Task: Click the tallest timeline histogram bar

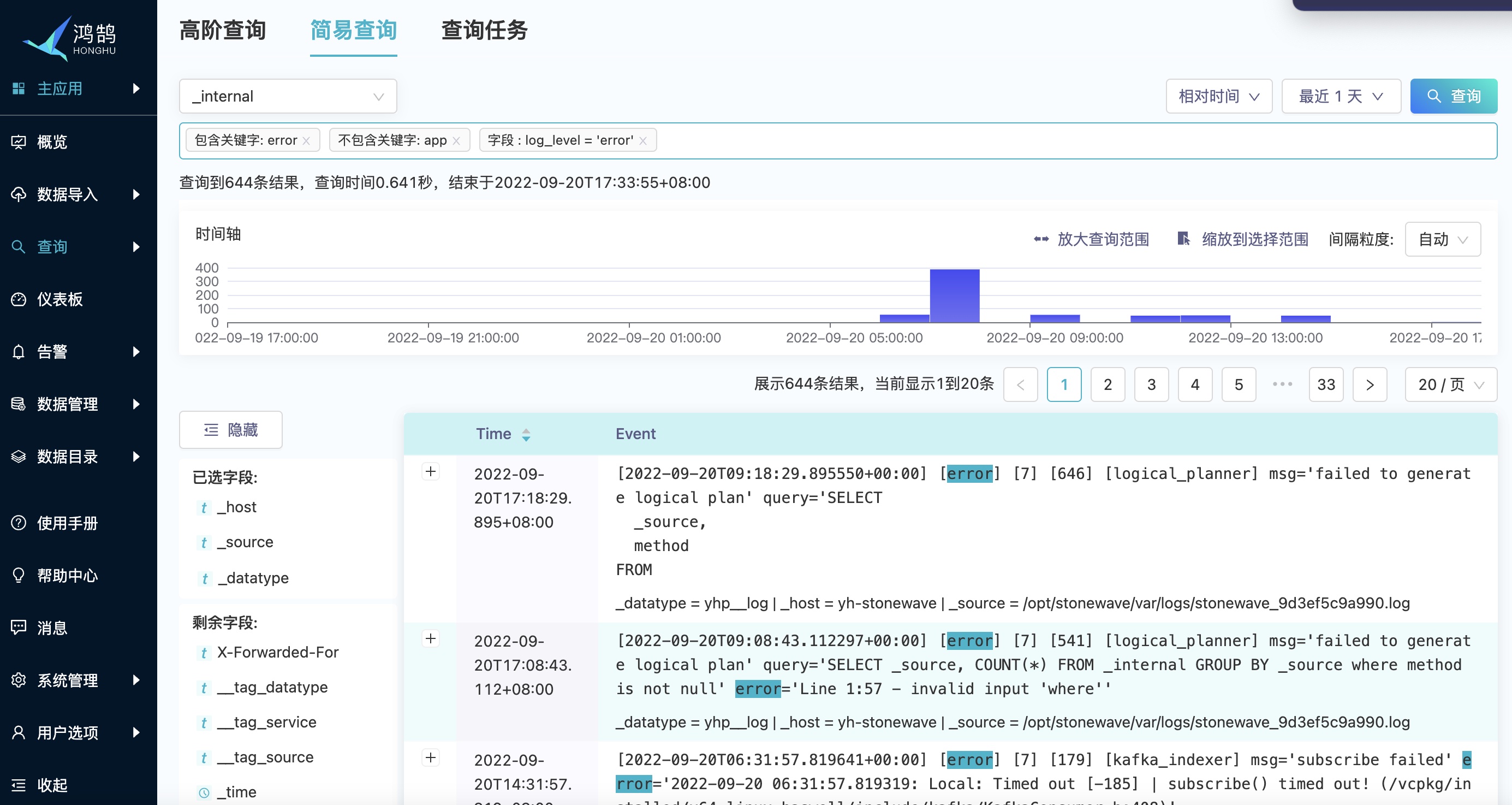Action: click(954, 296)
